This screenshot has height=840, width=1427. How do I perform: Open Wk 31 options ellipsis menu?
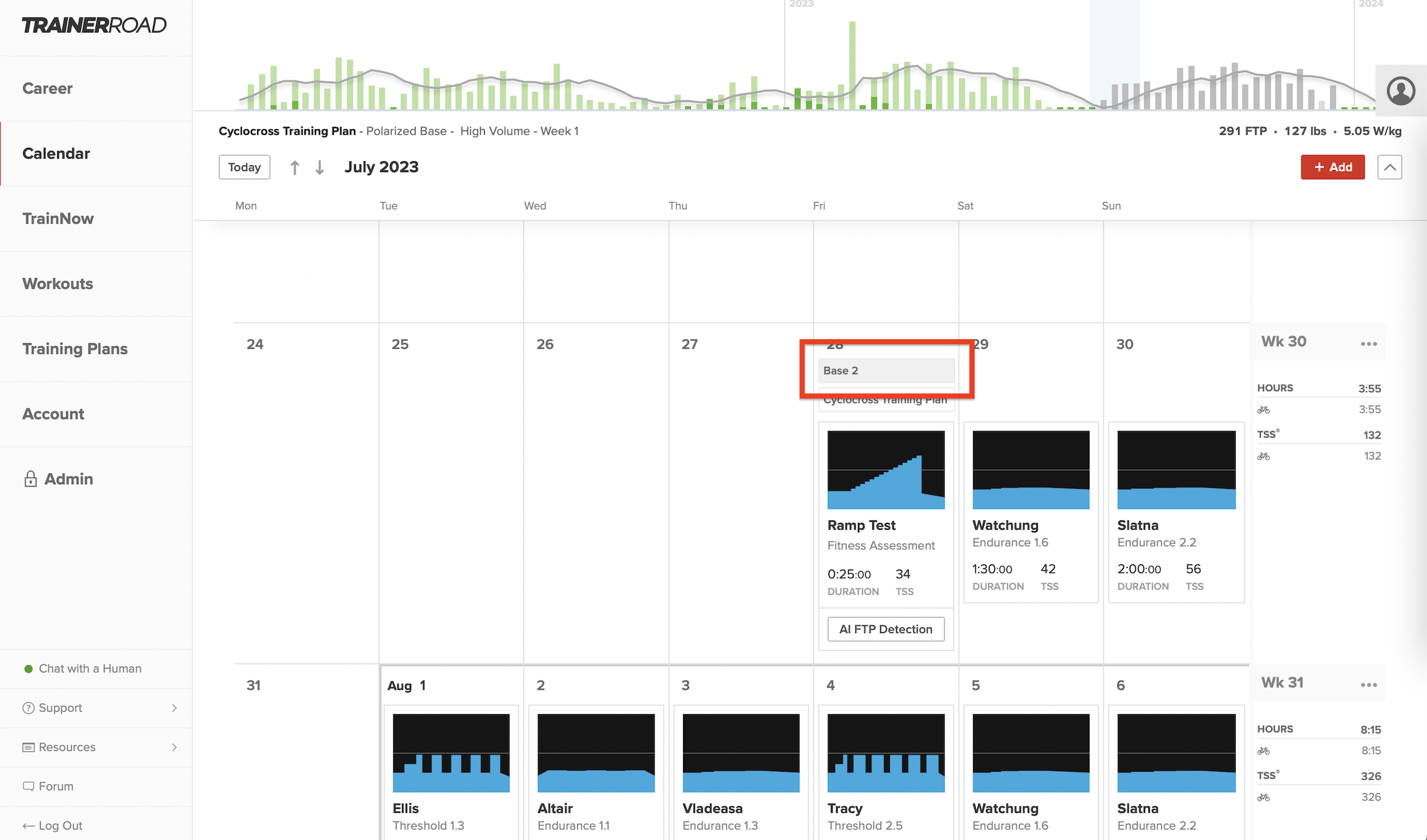(1369, 685)
